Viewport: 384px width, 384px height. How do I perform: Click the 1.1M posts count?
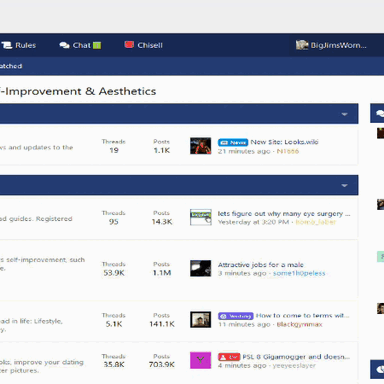(162, 273)
